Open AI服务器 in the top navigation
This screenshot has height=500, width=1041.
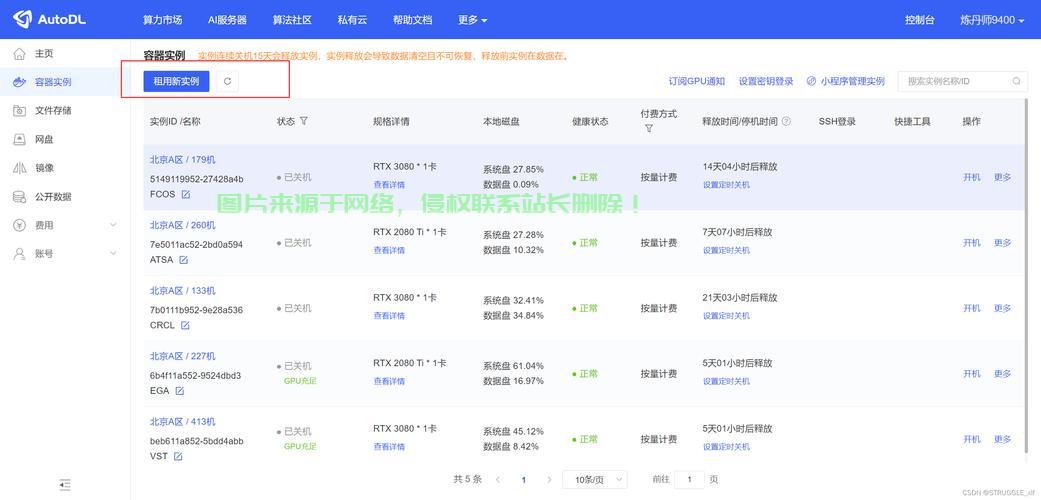tap(227, 20)
